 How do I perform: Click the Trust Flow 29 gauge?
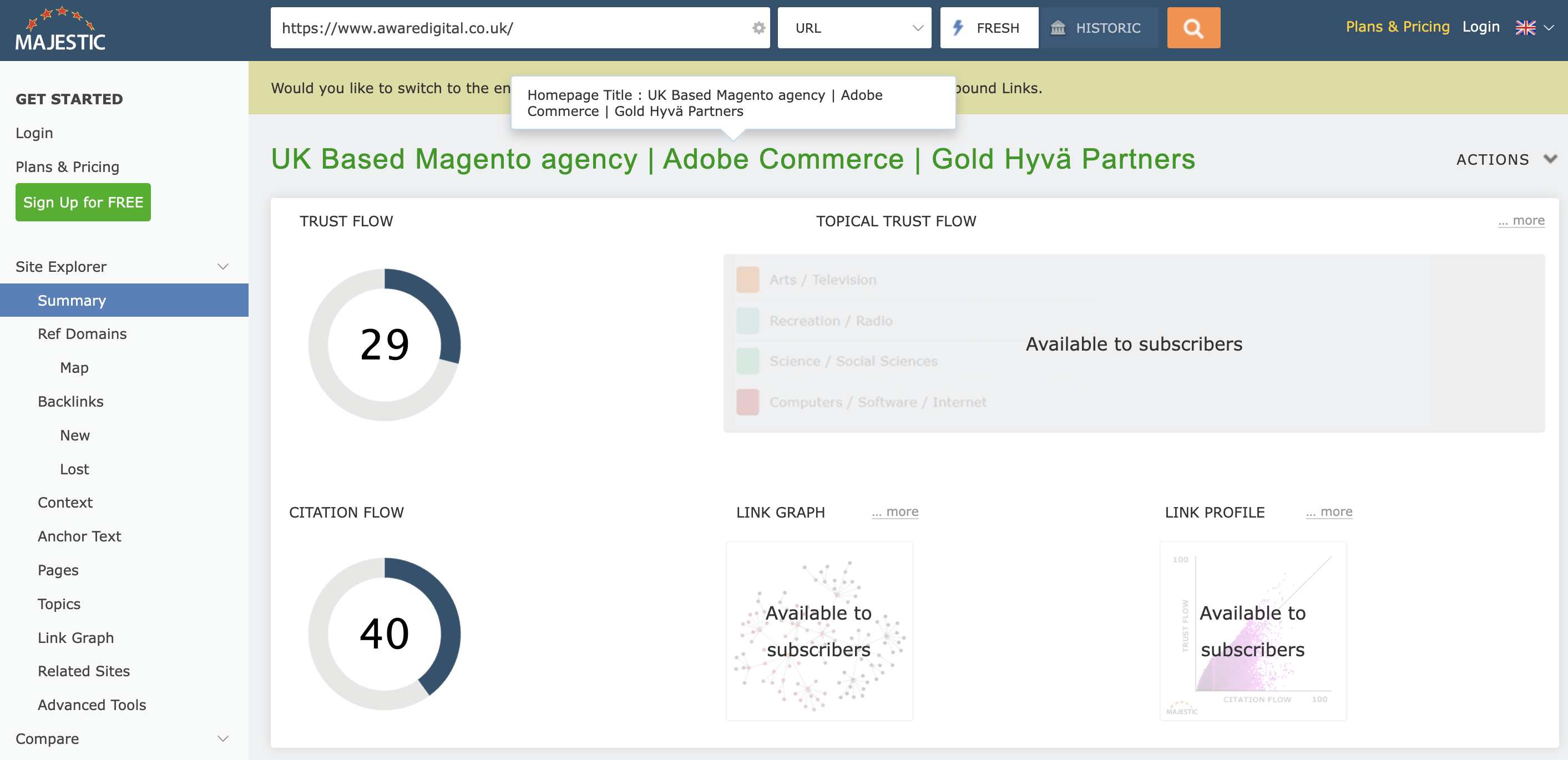(384, 344)
